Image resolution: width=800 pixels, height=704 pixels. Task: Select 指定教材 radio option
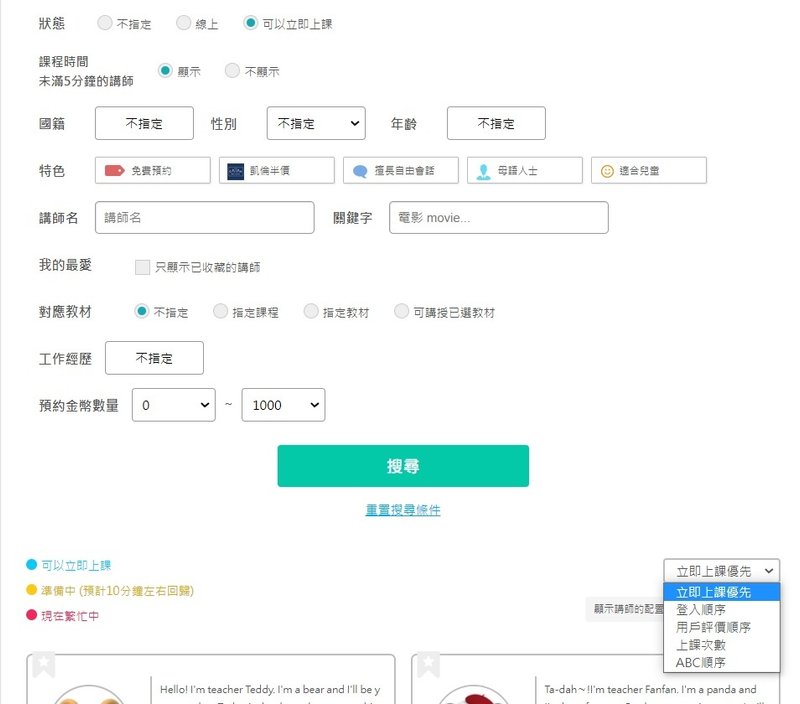pos(311,311)
